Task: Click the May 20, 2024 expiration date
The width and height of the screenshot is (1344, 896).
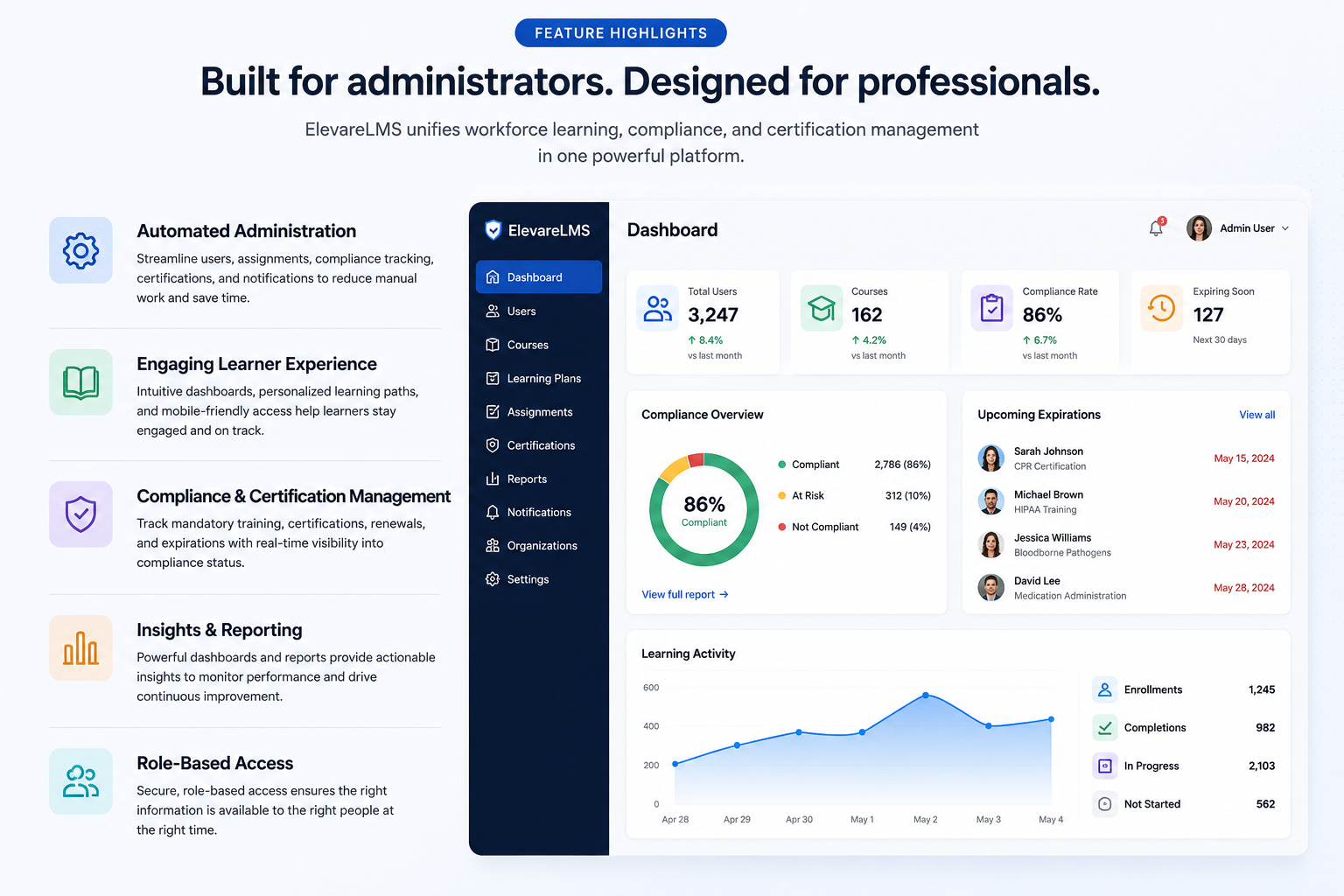Action: coord(1244,501)
